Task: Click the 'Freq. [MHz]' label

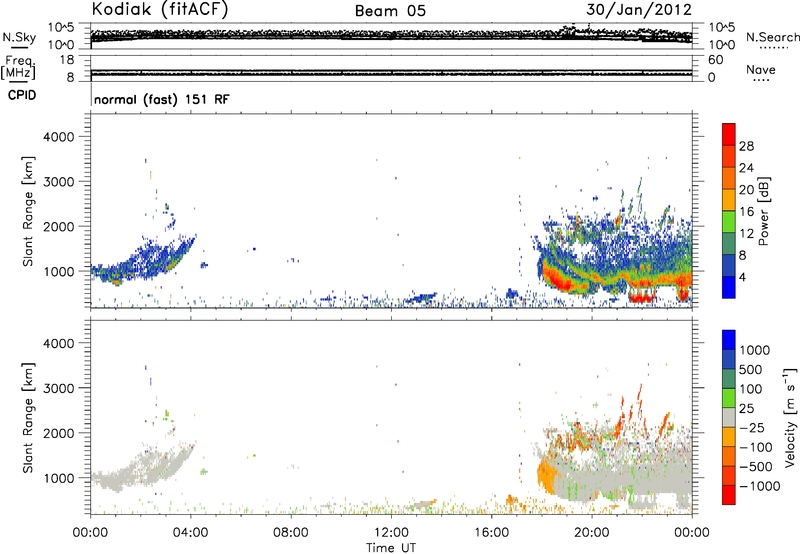Action: tap(18, 67)
